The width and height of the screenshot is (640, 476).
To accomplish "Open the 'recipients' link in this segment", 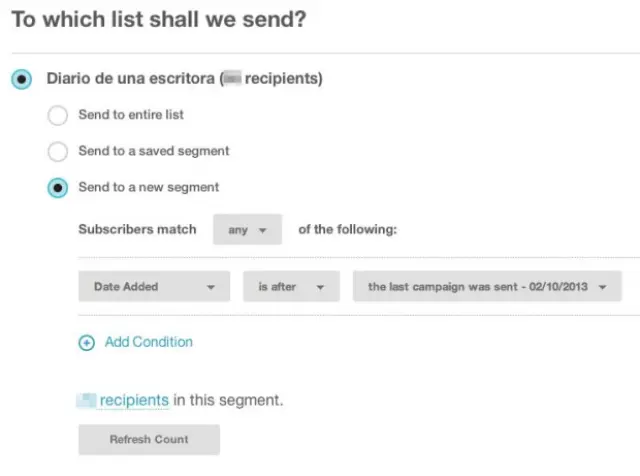I will 134,400.
